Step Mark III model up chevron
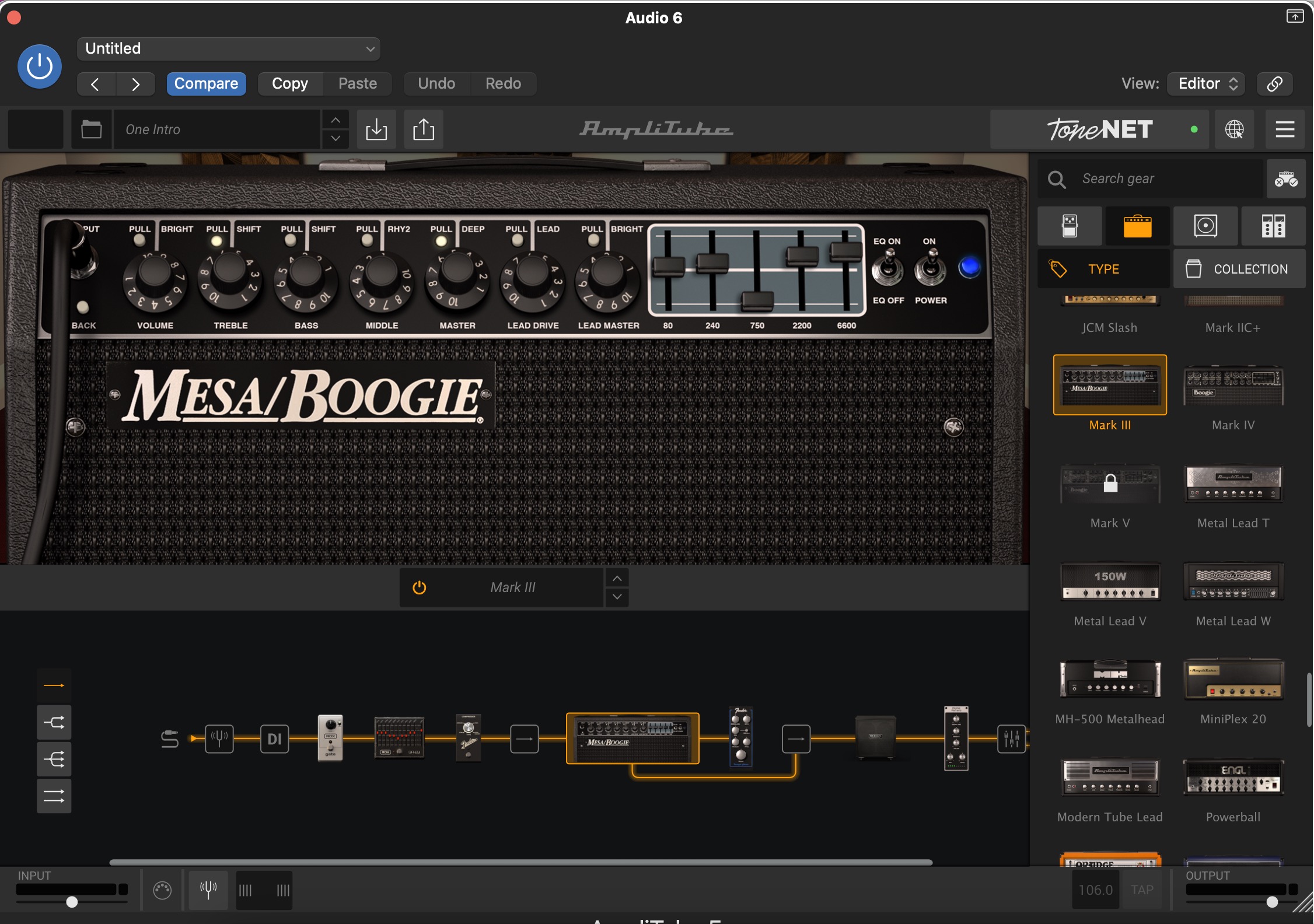Screen dimensions: 1314x924 617,578
